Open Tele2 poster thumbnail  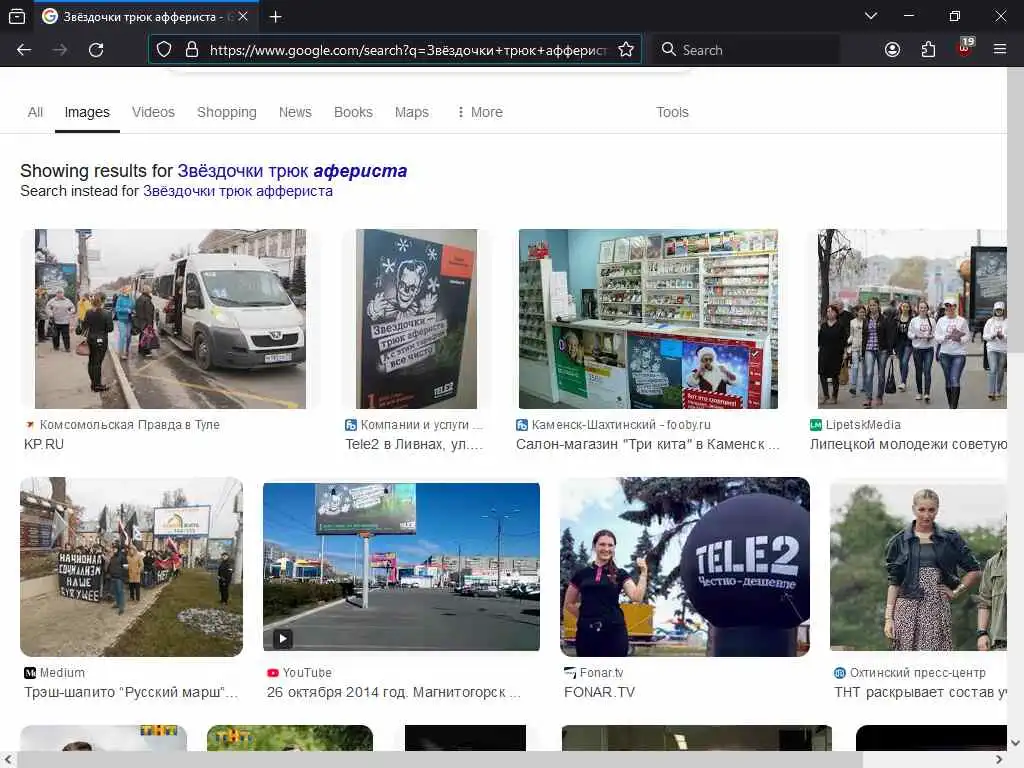point(416,319)
